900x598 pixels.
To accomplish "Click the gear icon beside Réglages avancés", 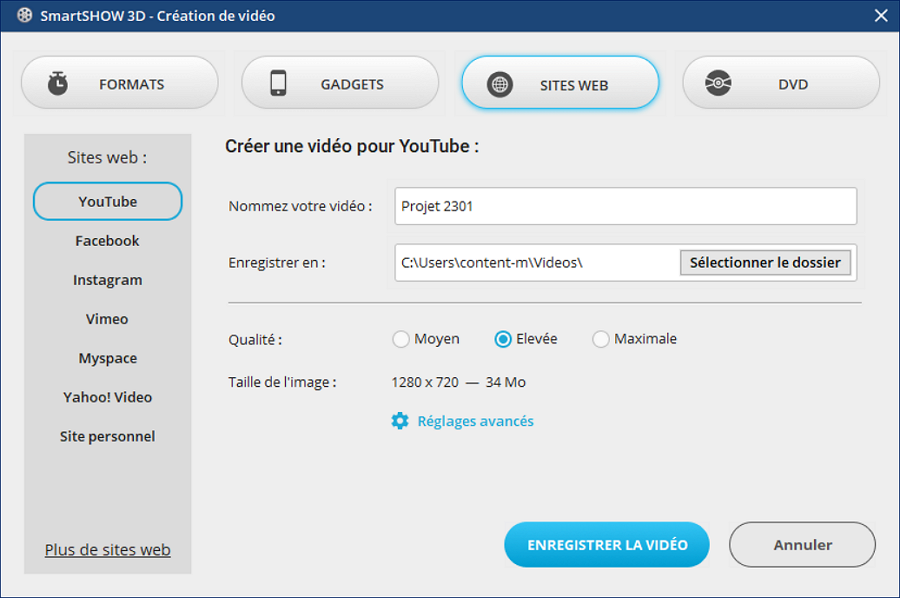I will tap(400, 421).
